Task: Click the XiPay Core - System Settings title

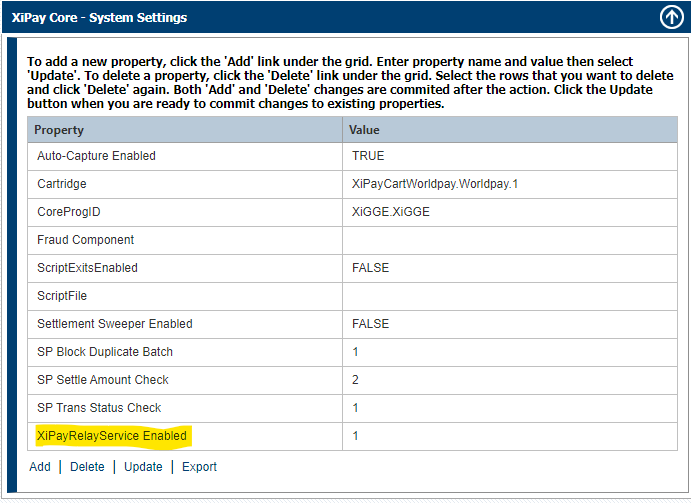Action: [x=100, y=18]
